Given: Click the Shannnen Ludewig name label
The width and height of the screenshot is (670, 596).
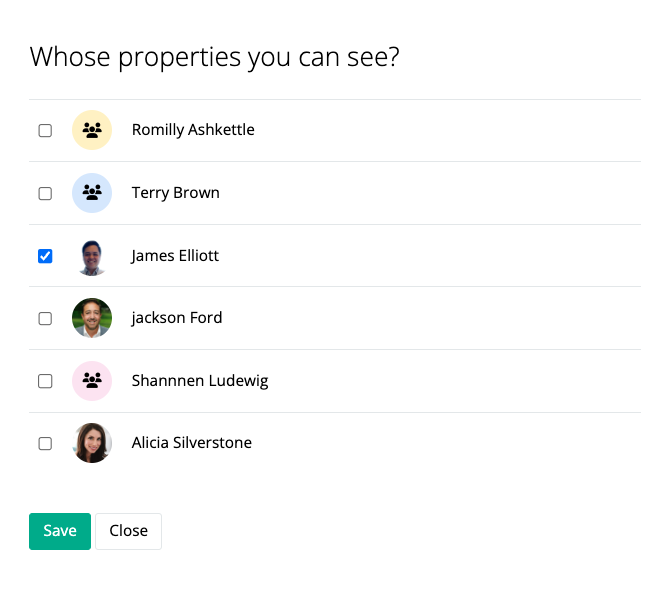Looking at the screenshot, I should click(x=200, y=381).
